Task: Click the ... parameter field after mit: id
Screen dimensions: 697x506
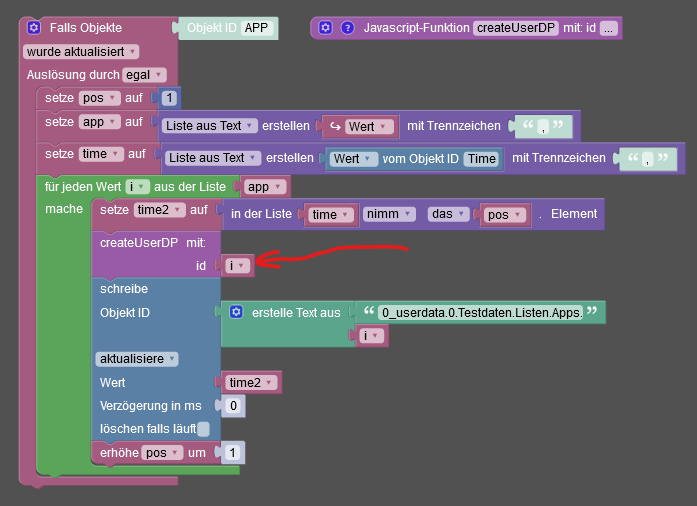Action: (x=609, y=28)
